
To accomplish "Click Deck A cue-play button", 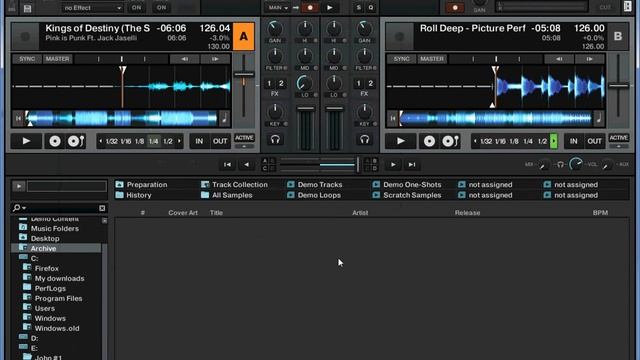I will point(76,141).
